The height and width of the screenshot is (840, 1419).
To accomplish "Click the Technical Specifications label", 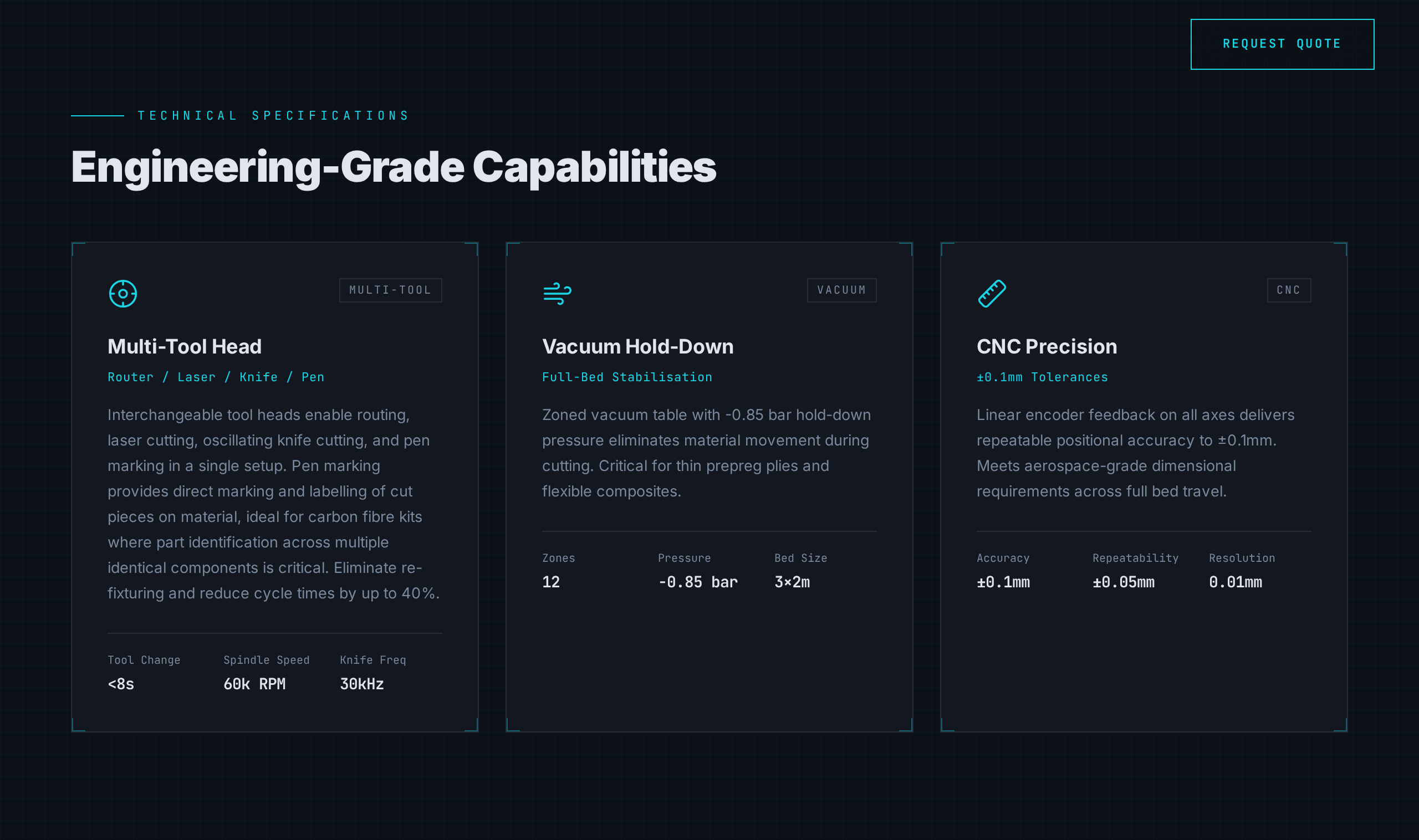I will pos(273,115).
